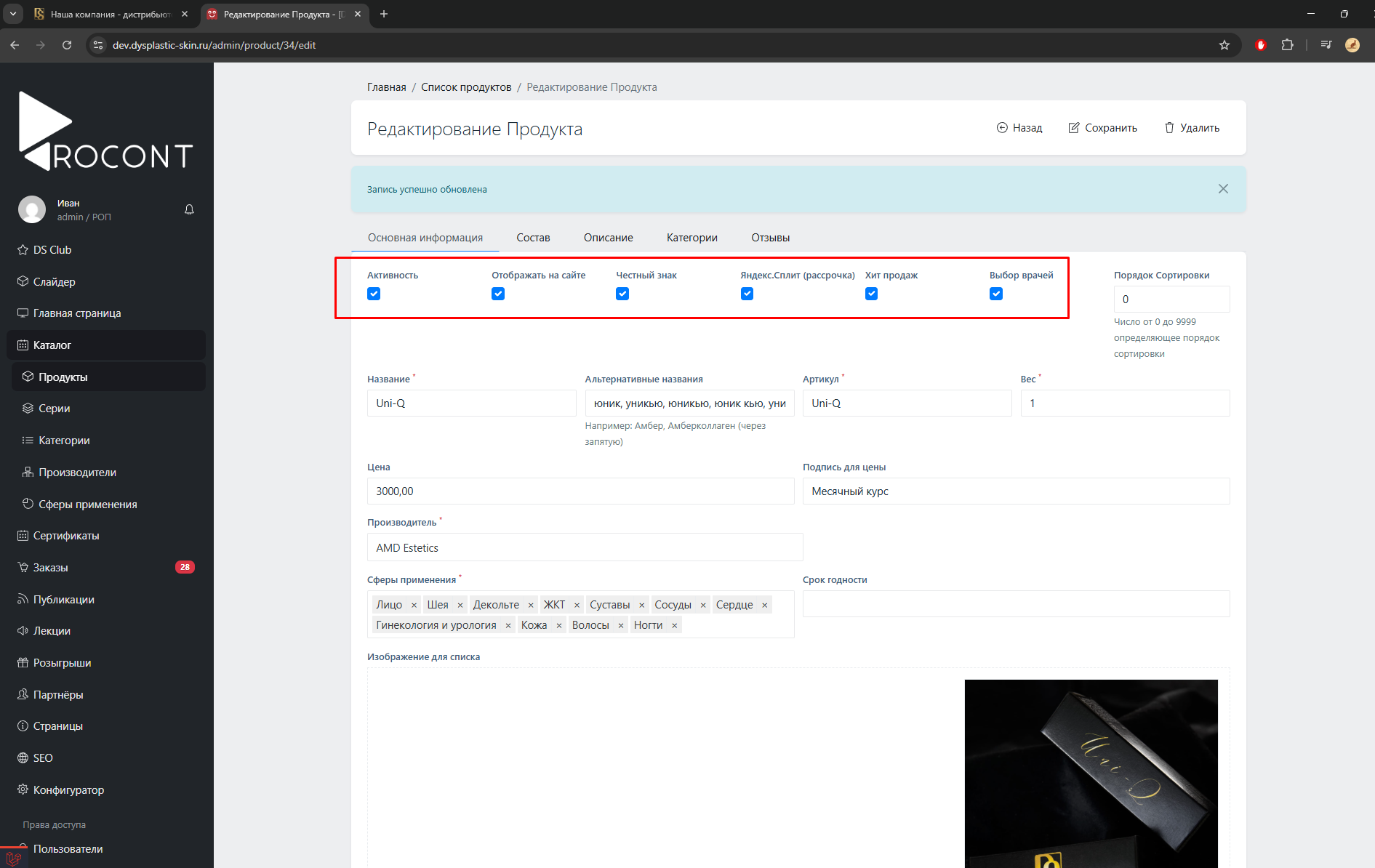Remove the Лицо tag
The image size is (1375, 868).
pos(414,605)
